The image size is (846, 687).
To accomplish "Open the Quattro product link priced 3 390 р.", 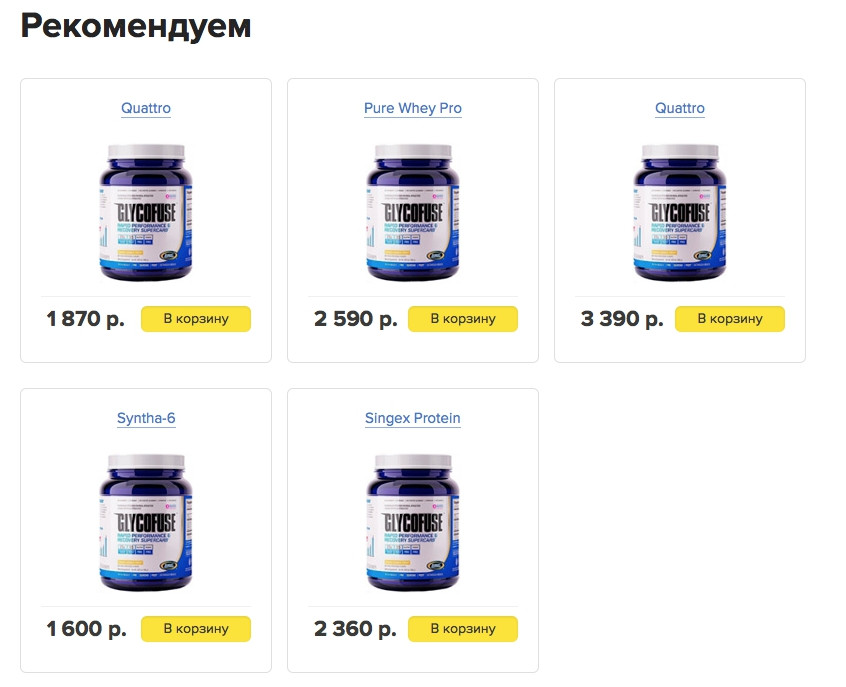I will pos(680,108).
